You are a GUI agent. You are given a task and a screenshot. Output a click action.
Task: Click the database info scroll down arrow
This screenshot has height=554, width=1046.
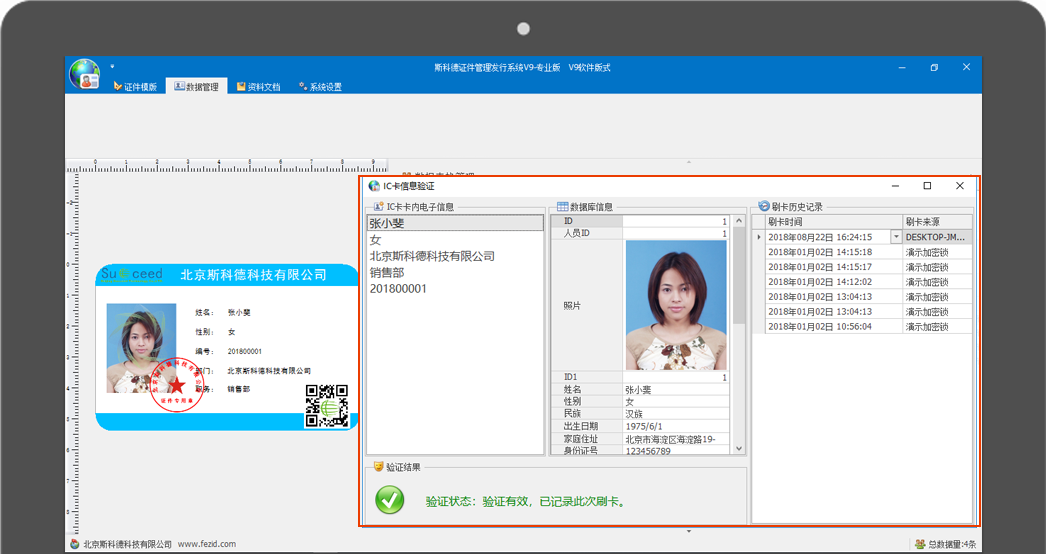[x=738, y=449]
